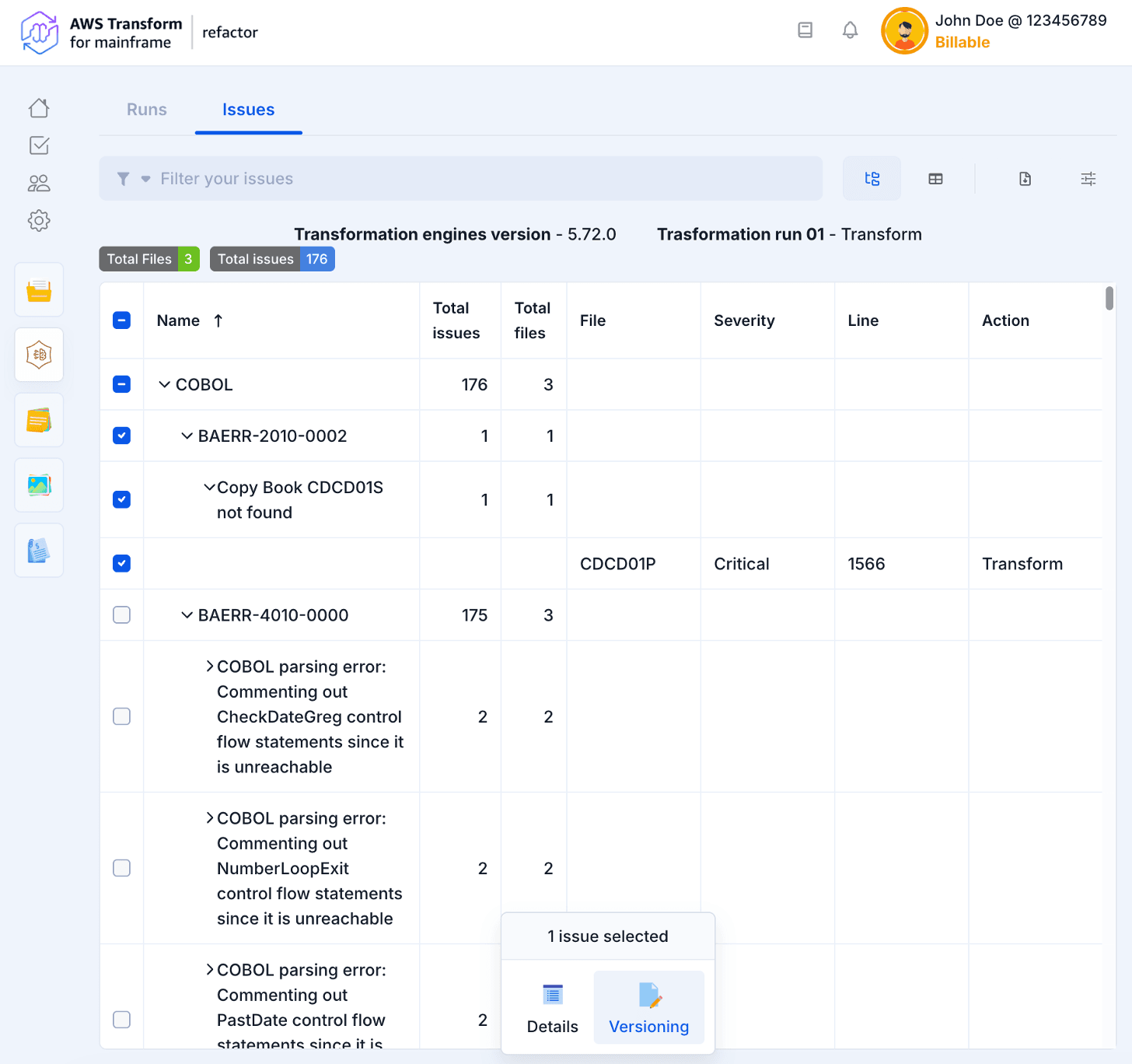
Task: Click the table's vertical scrollbar thumb
Action: pyautogui.click(x=1109, y=299)
